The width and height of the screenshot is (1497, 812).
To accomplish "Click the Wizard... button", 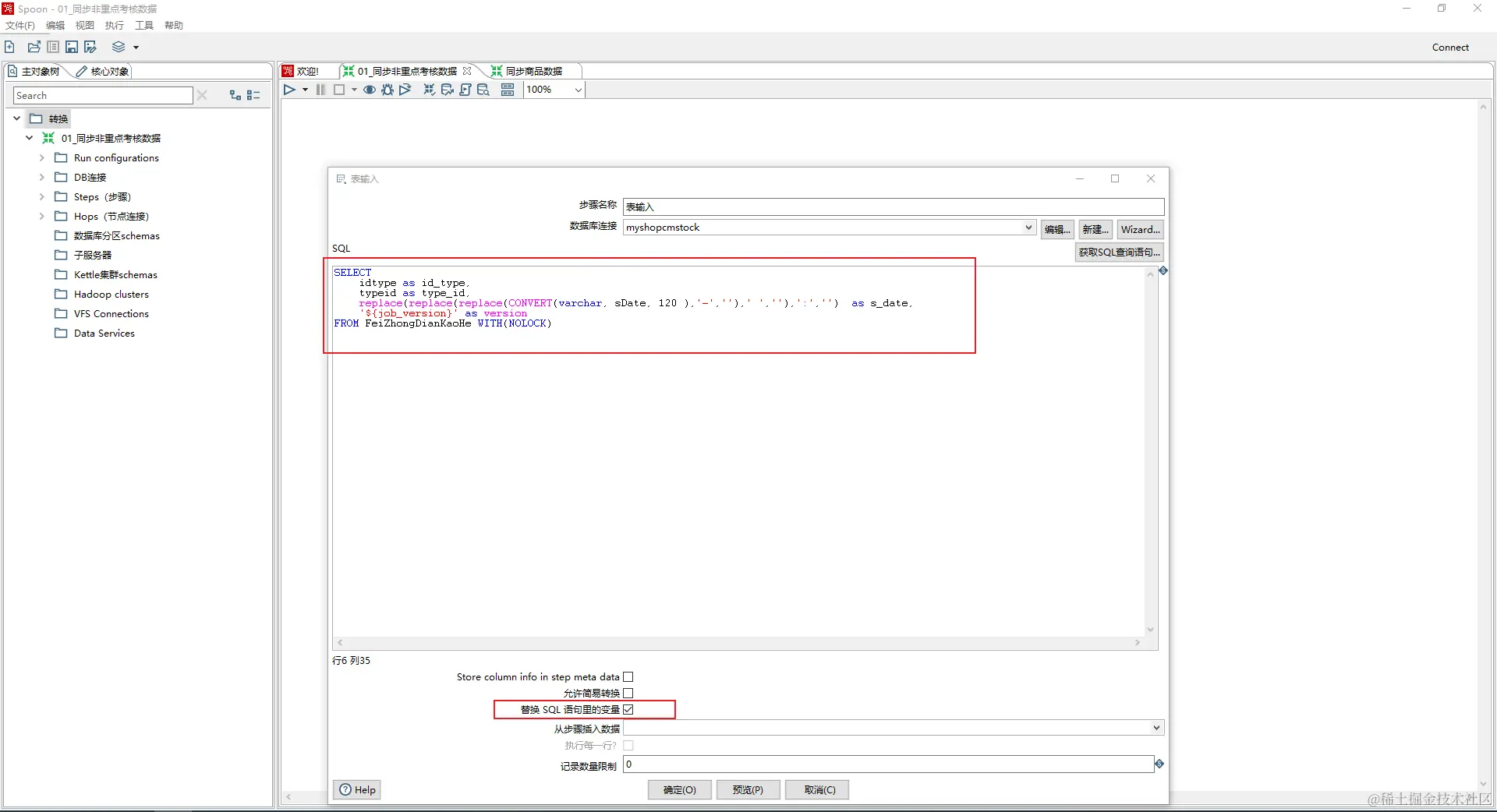I will pos(1141,230).
